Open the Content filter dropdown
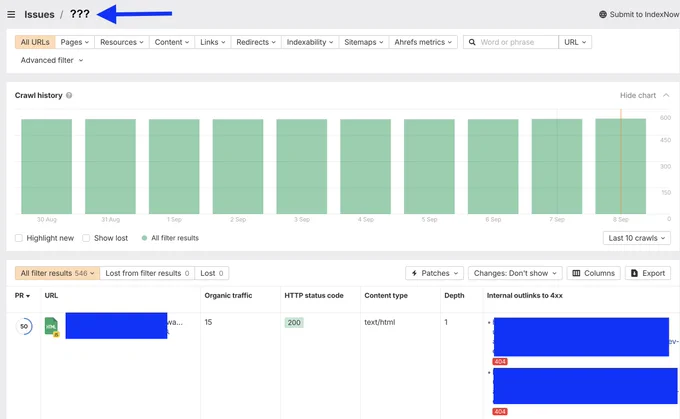 pyautogui.click(x=172, y=42)
